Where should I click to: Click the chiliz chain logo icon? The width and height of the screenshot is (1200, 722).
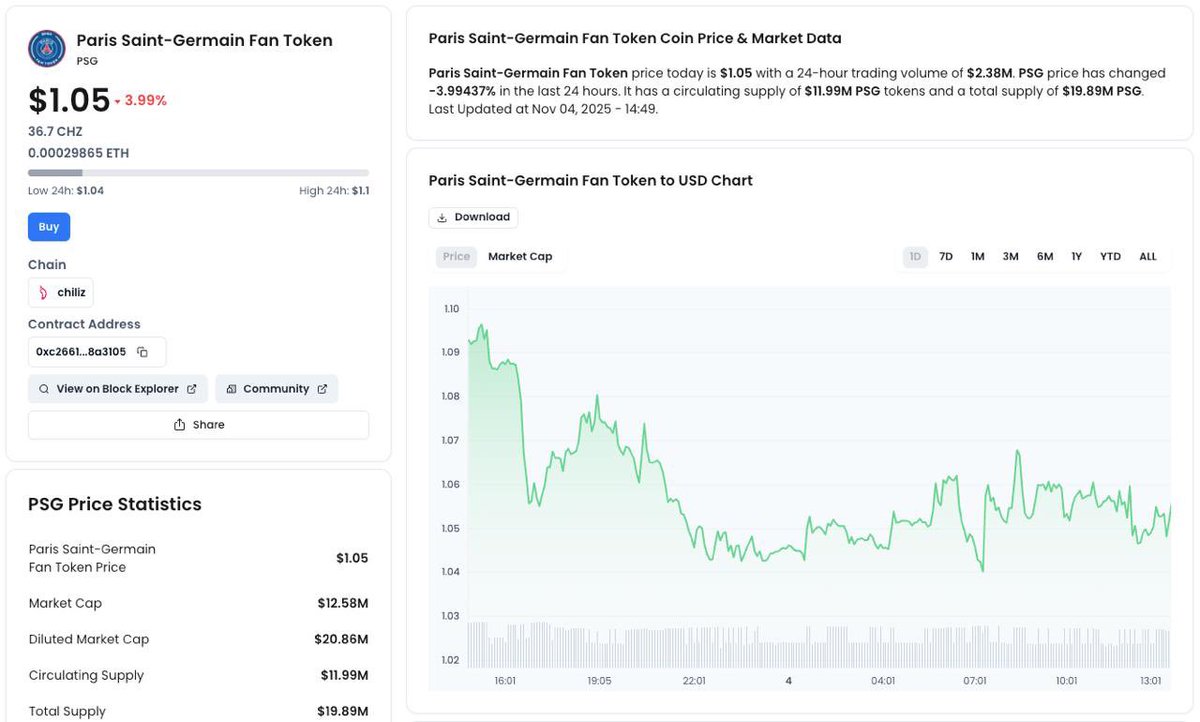(x=43, y=293)
